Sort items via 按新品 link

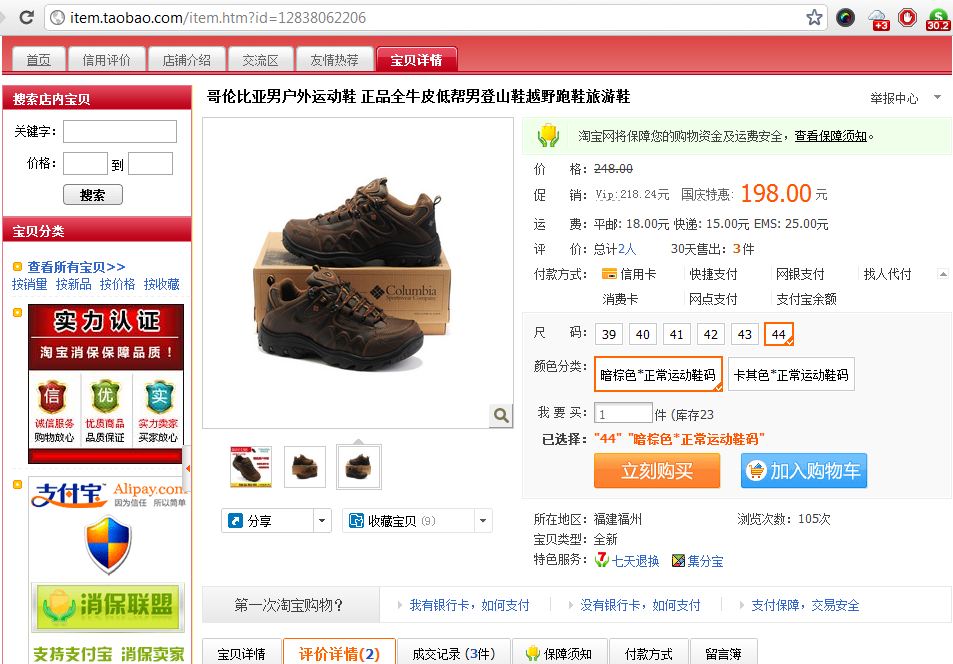tap(74, 284)
